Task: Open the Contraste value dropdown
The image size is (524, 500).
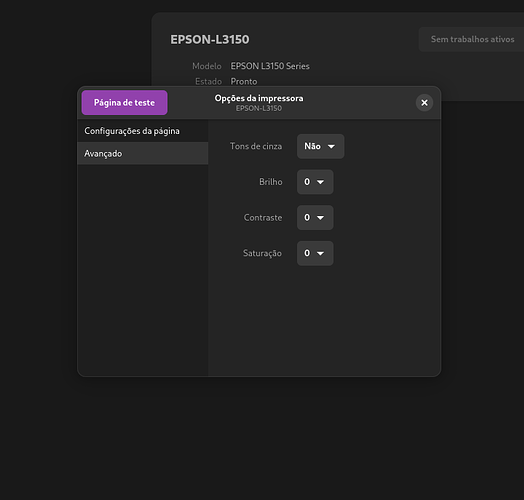Action: tap(315, 218)
